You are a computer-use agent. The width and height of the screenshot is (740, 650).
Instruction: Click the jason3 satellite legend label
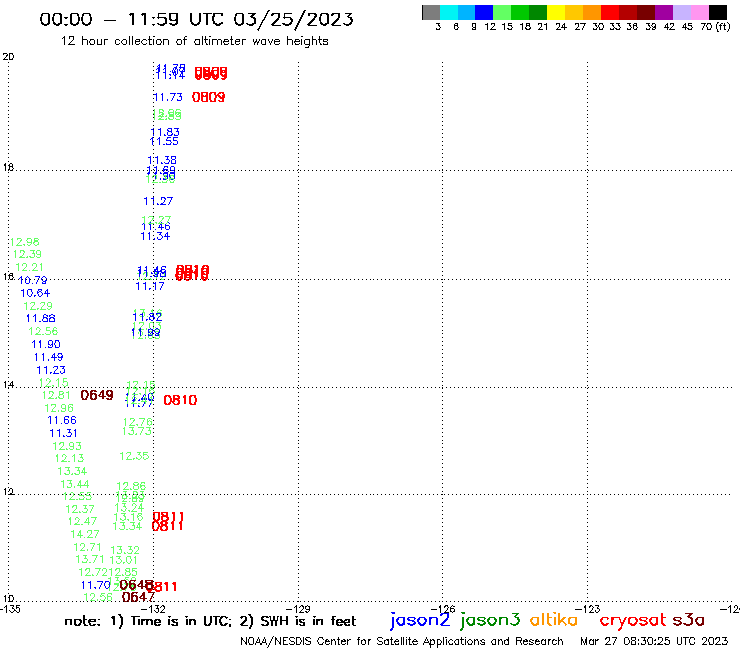490,620
